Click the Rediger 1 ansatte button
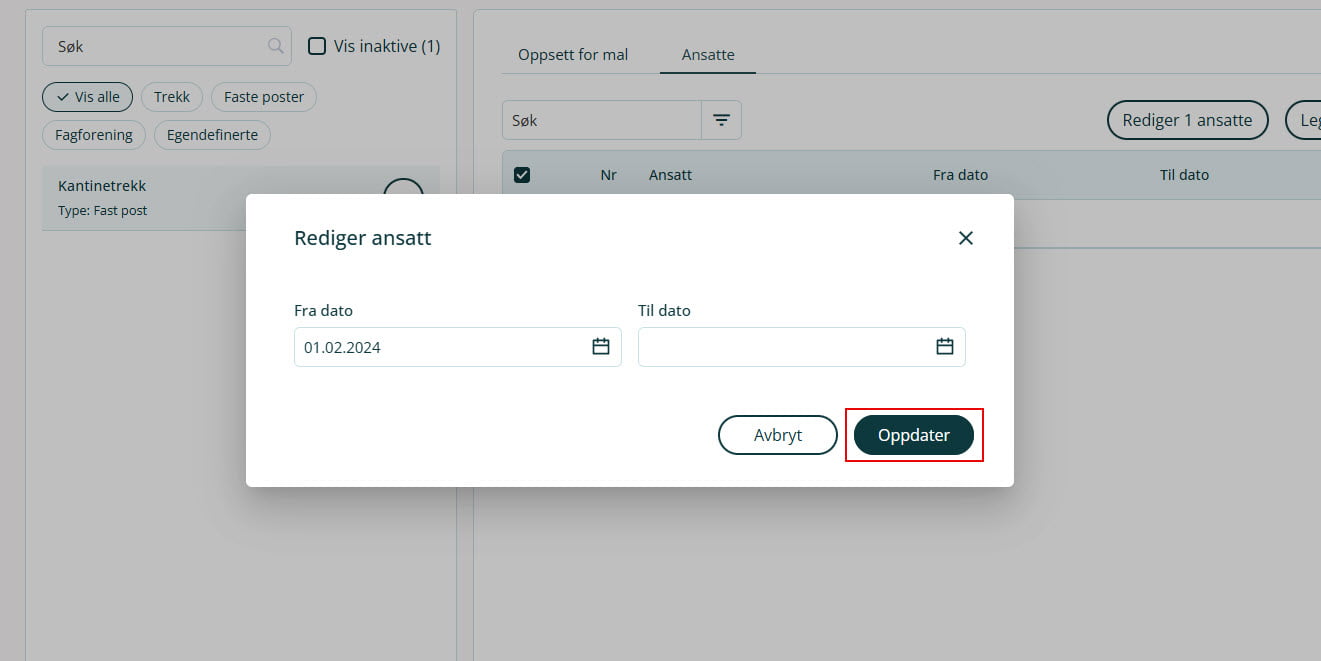This screenshot has height=661, width=1321. tap(1187, 120)
